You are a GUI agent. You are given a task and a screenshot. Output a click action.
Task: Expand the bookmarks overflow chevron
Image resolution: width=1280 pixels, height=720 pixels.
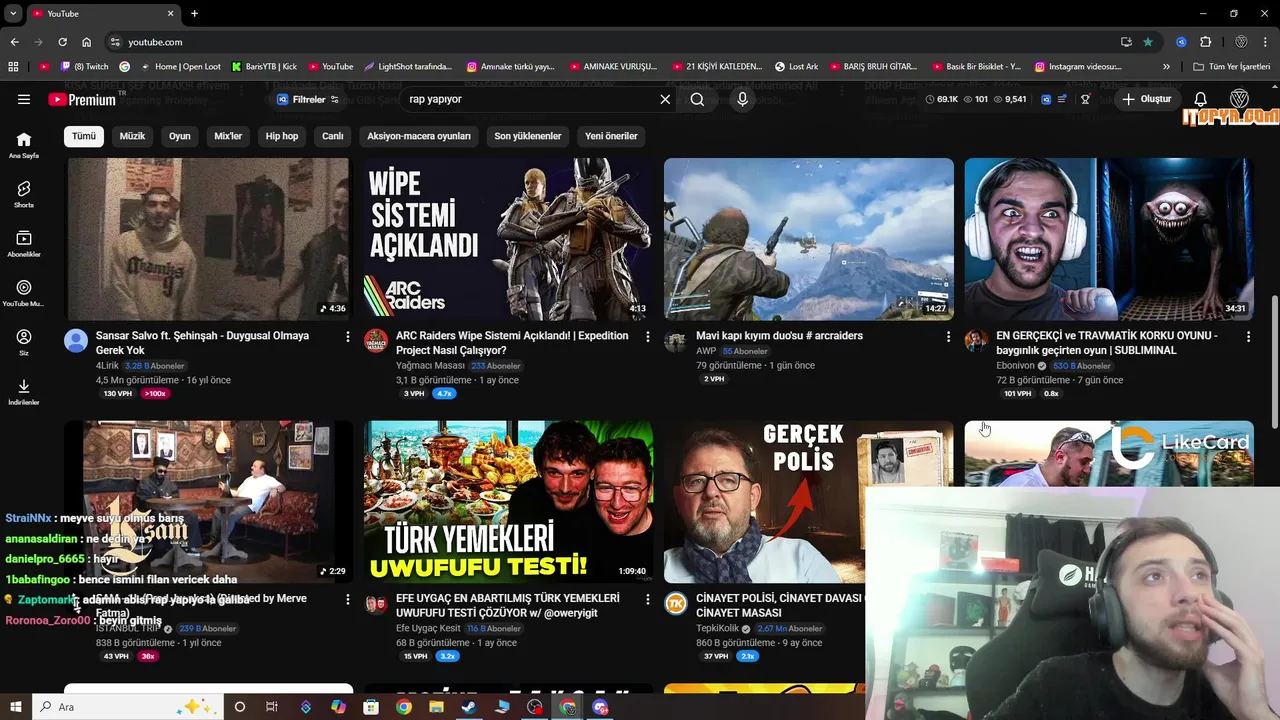coord(1166,67)
